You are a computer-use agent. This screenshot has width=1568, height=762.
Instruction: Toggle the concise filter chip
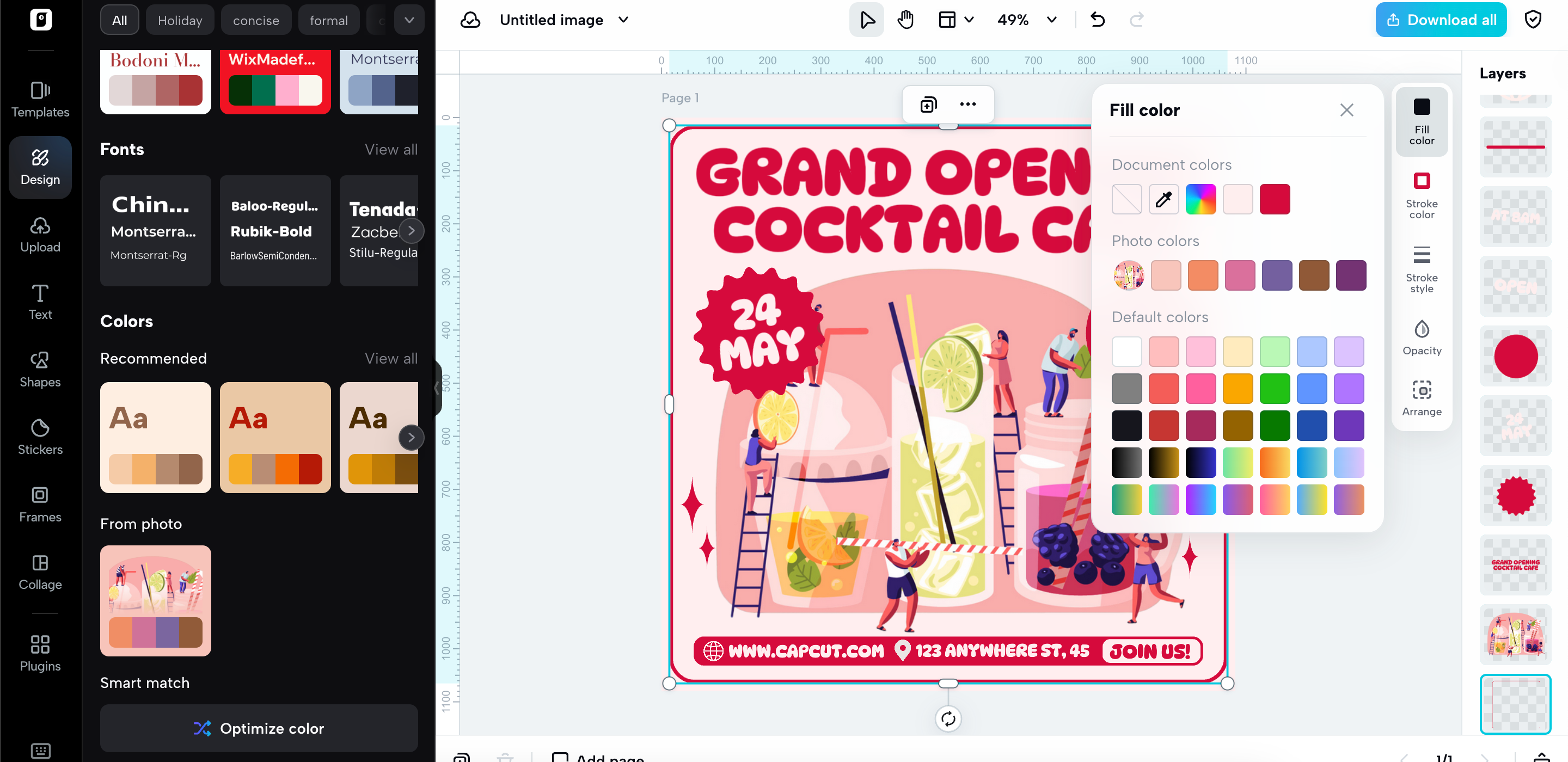coord(256,20)
